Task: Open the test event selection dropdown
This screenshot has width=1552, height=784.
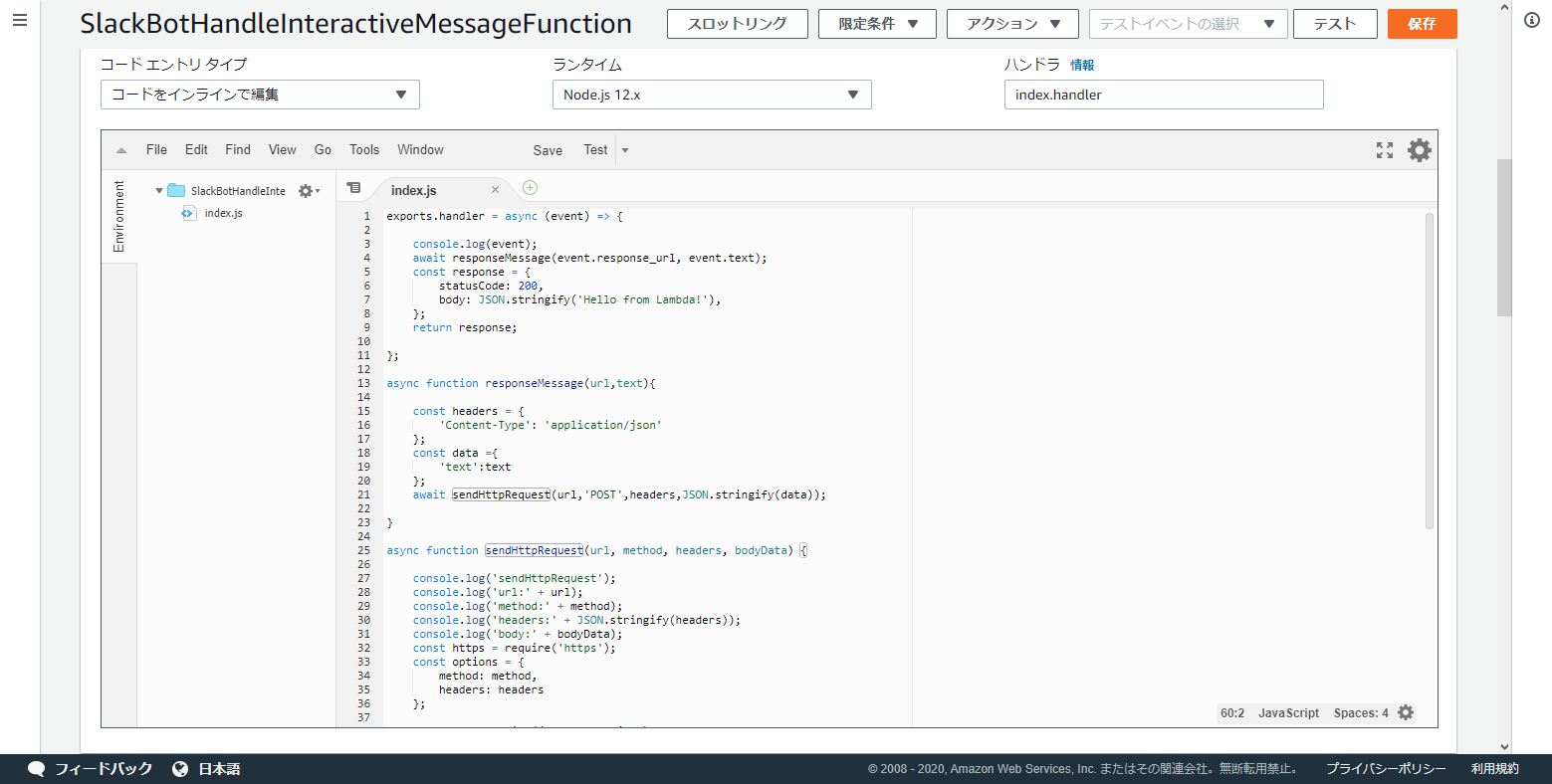Action: 1188,24
